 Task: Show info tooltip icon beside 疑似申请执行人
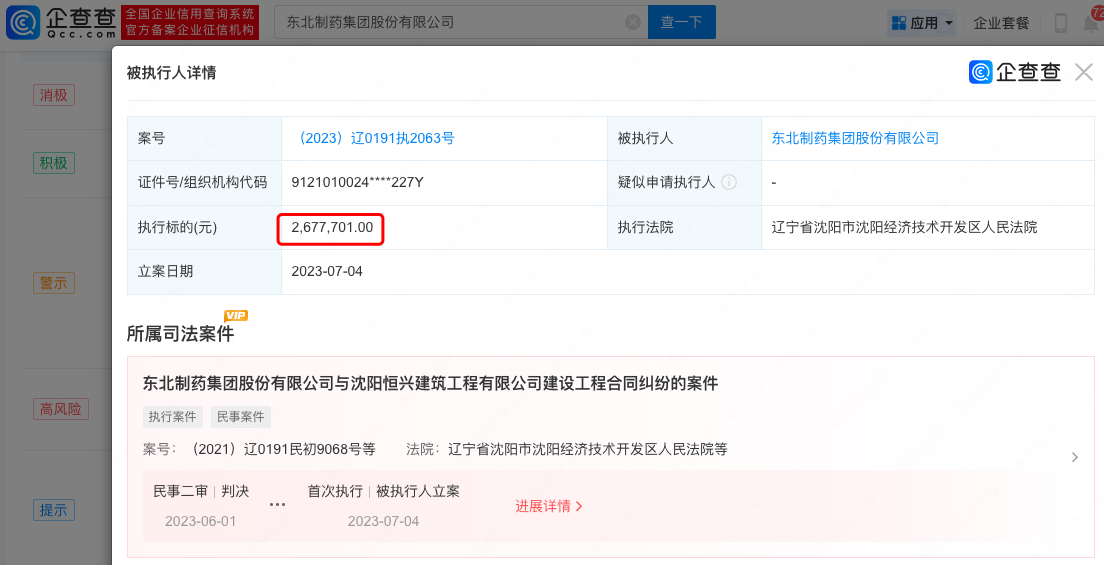729,182
